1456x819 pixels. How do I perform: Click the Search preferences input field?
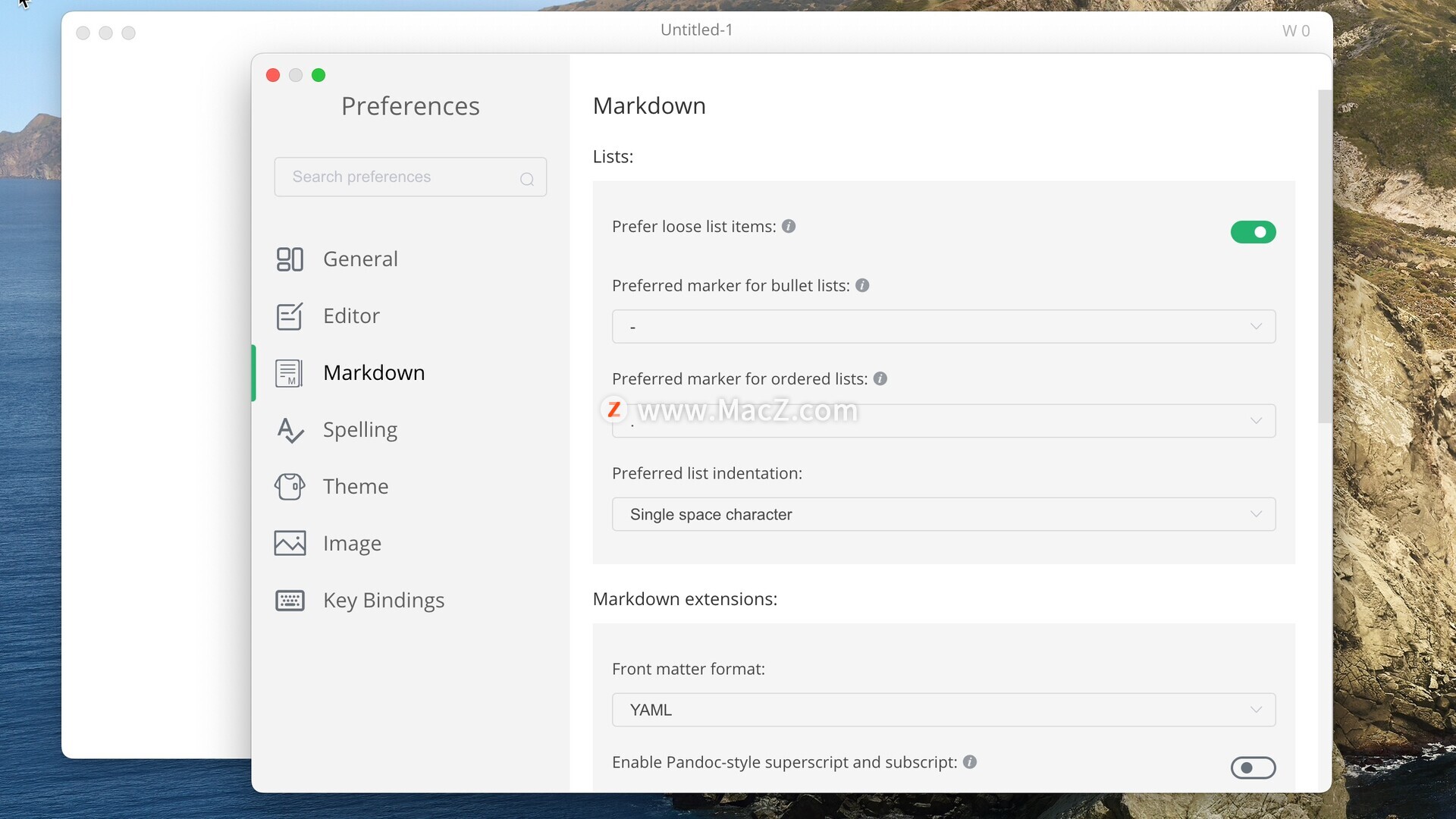pyautogui.click(x=402, y=177)
